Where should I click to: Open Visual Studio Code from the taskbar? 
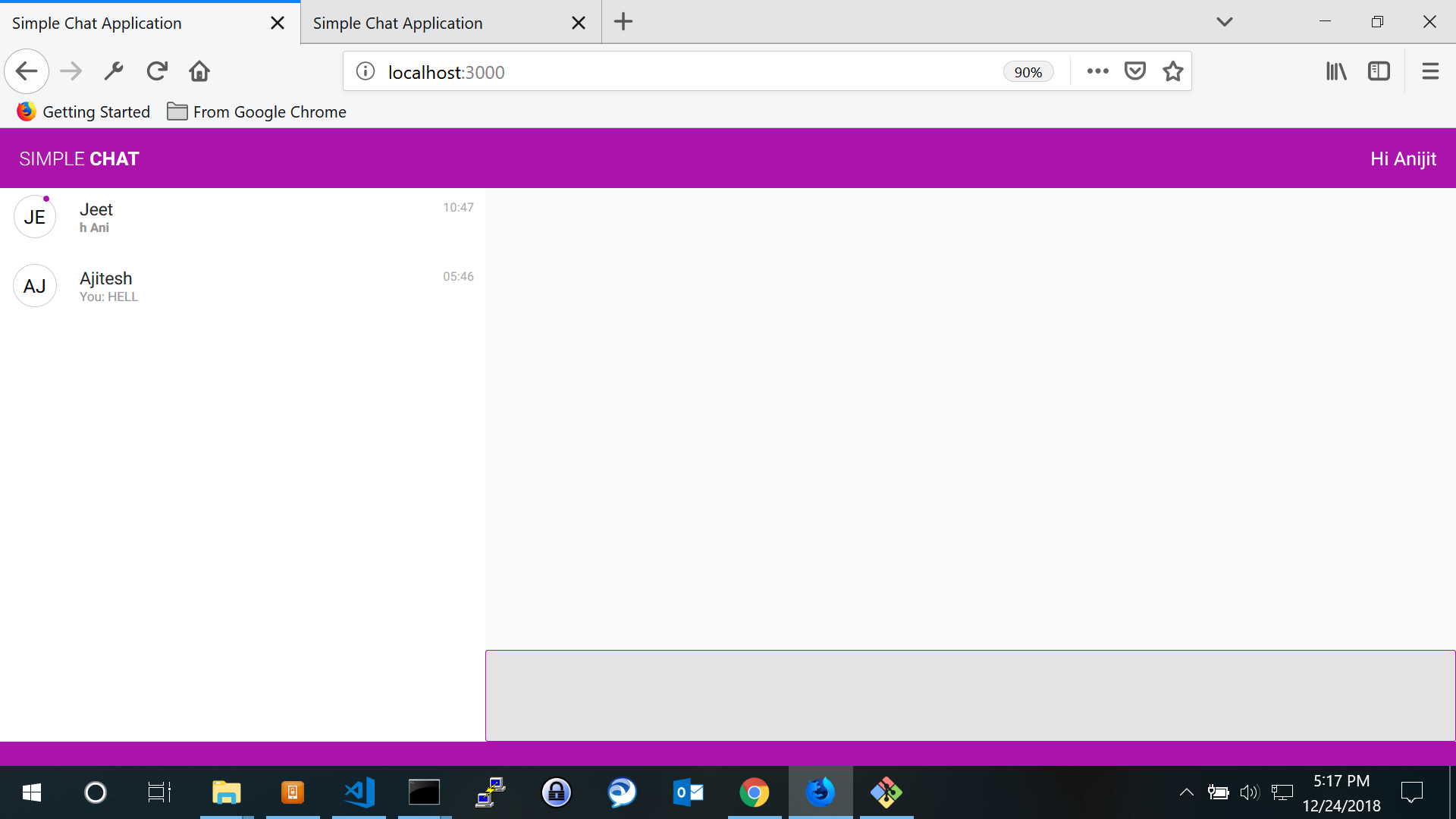pyautogui.click(x=359, y=792)
